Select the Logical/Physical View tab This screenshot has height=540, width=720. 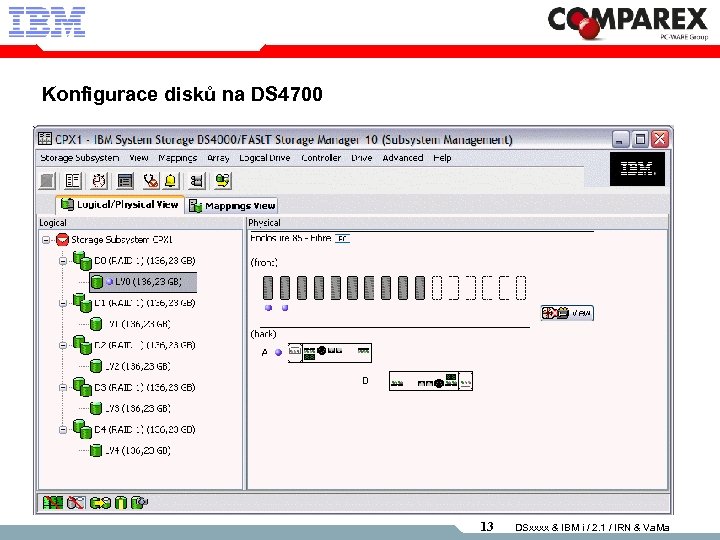120,205
